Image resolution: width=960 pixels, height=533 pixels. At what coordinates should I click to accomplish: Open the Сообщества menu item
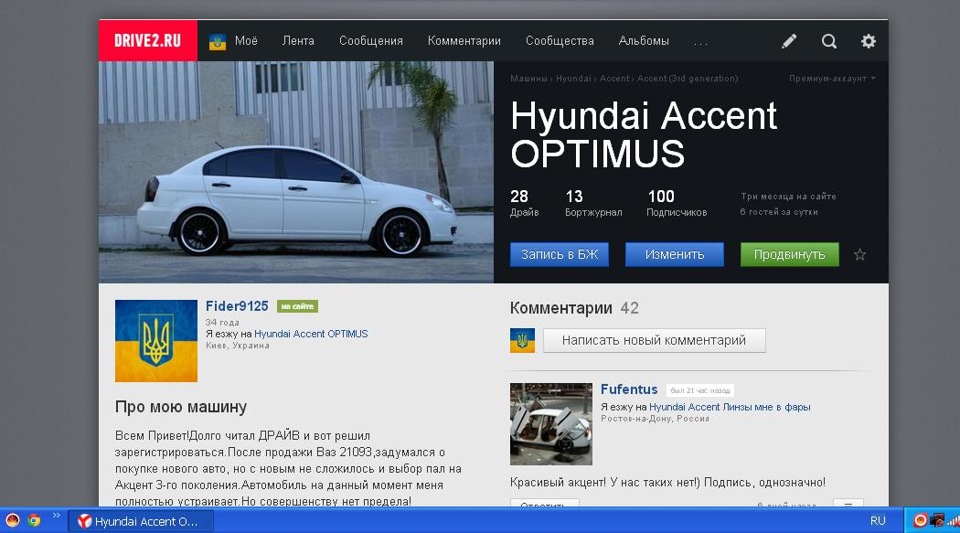click(560, 41)
